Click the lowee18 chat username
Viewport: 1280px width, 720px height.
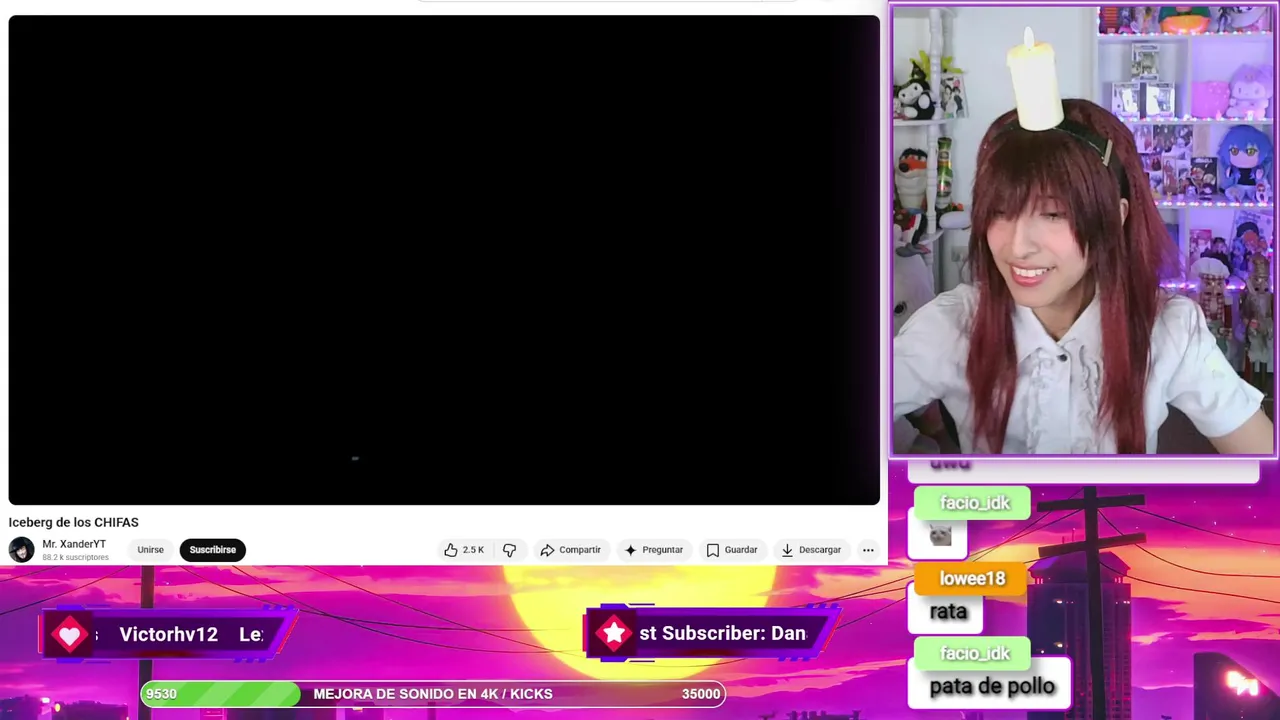[972, 578]
